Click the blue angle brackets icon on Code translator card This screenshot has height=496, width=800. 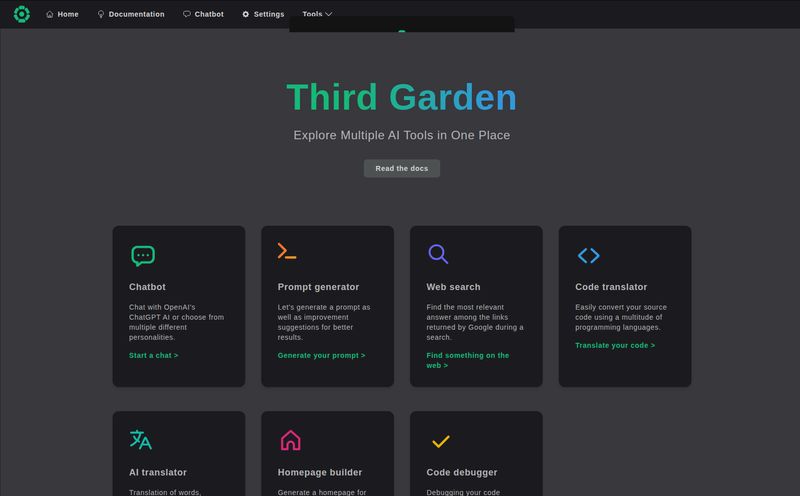(x=588, y=255)
